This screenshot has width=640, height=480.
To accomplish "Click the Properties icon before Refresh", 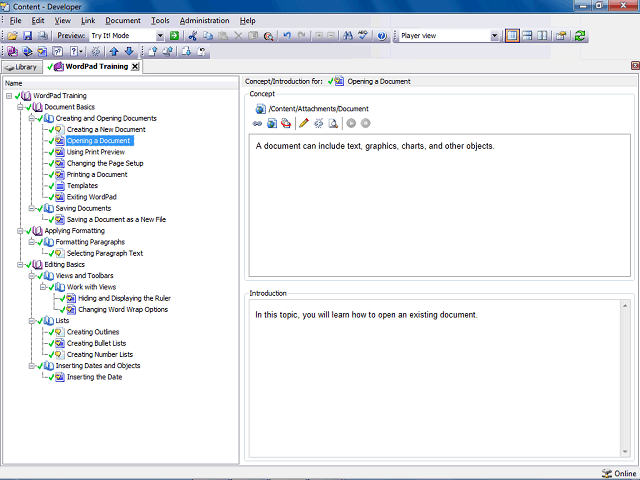I will click(561, 36).
